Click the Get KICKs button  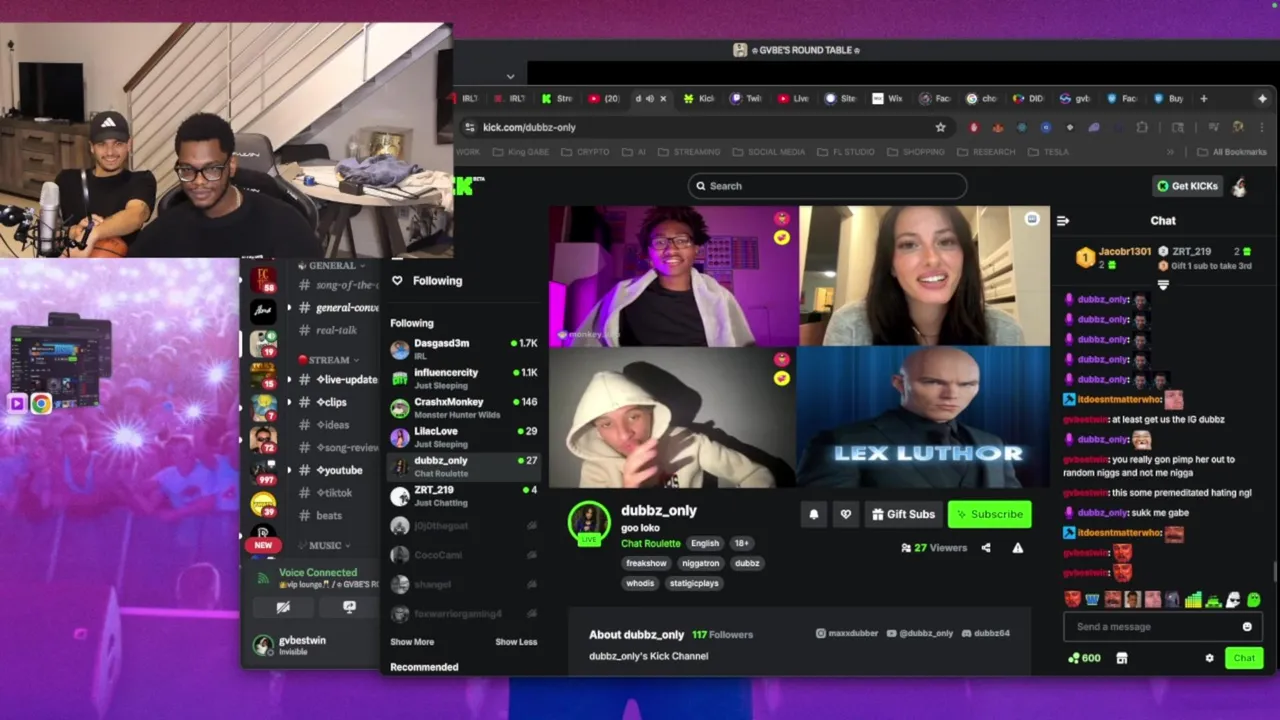pos(1188,186)
